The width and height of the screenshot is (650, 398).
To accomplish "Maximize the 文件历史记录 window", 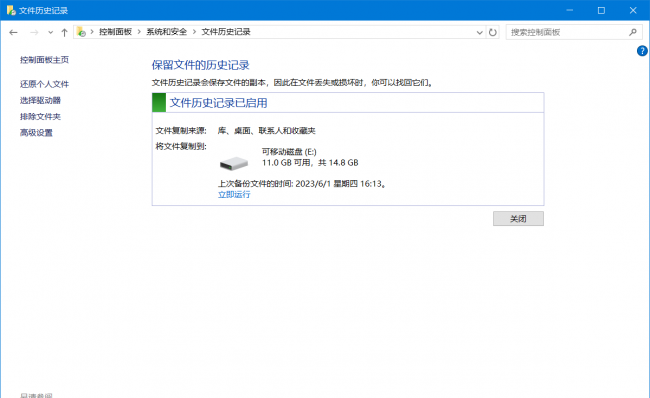I will [x=601, y=10].
